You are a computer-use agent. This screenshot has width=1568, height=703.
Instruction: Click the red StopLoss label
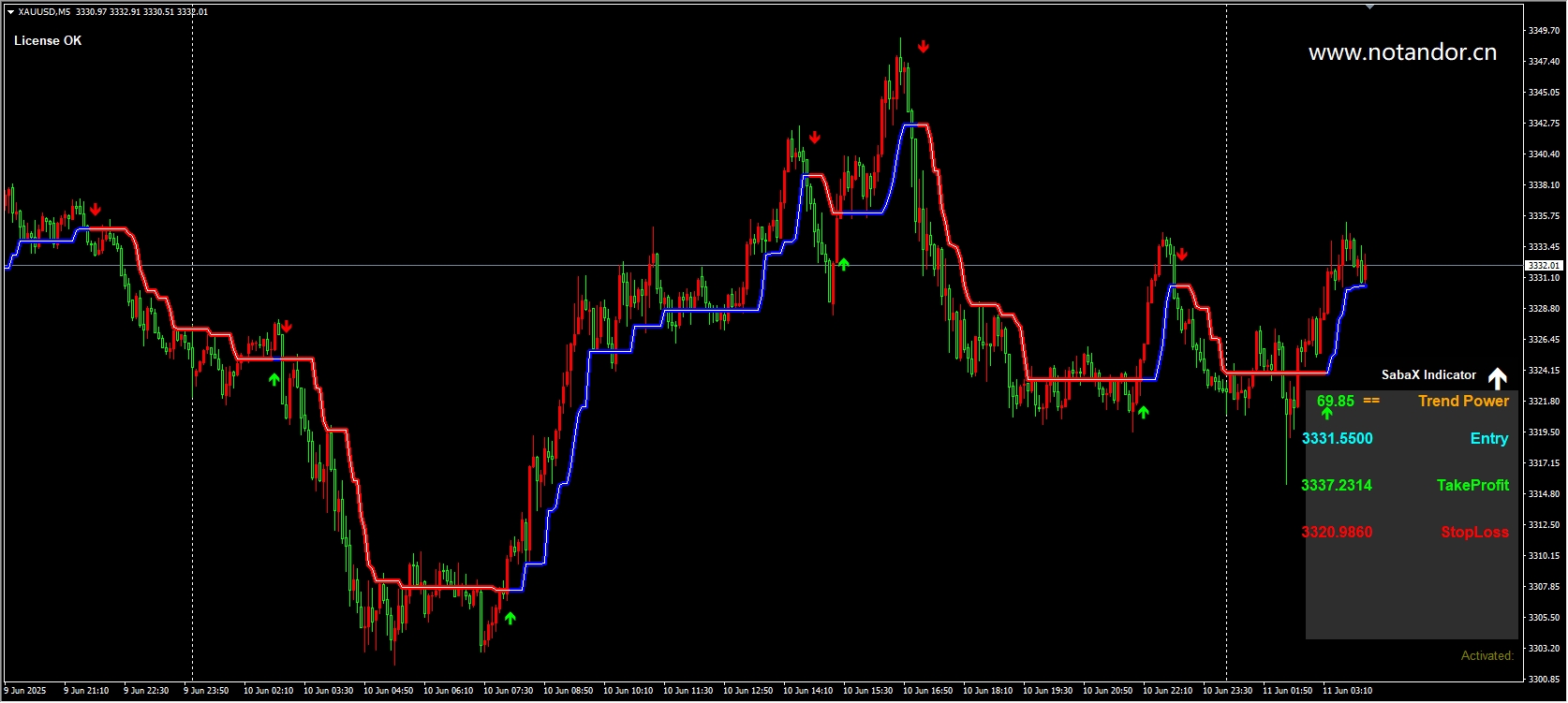pyautogui.click(x=1475, y=532)
